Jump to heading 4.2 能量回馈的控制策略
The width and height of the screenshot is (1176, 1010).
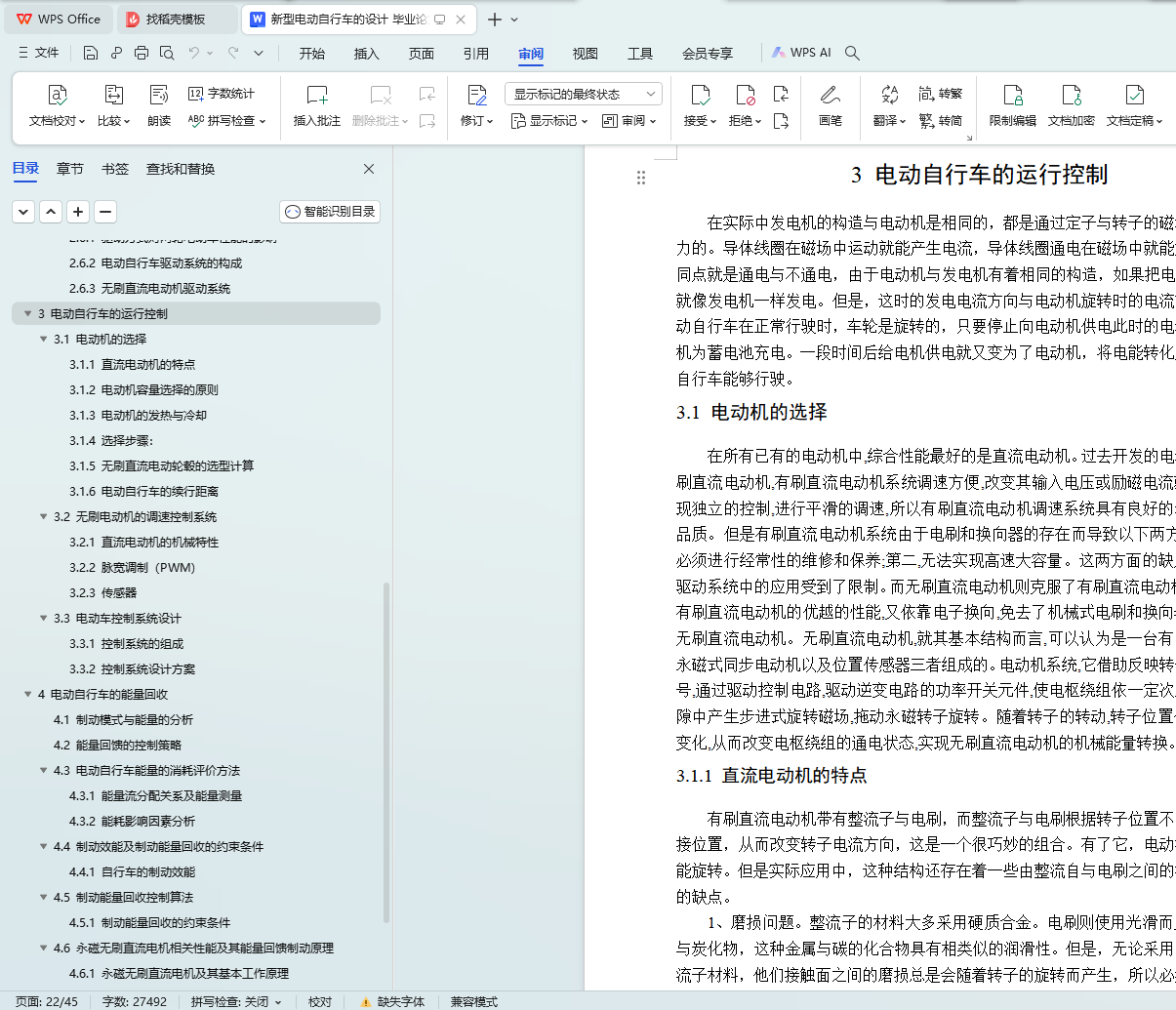pos(118,746)
